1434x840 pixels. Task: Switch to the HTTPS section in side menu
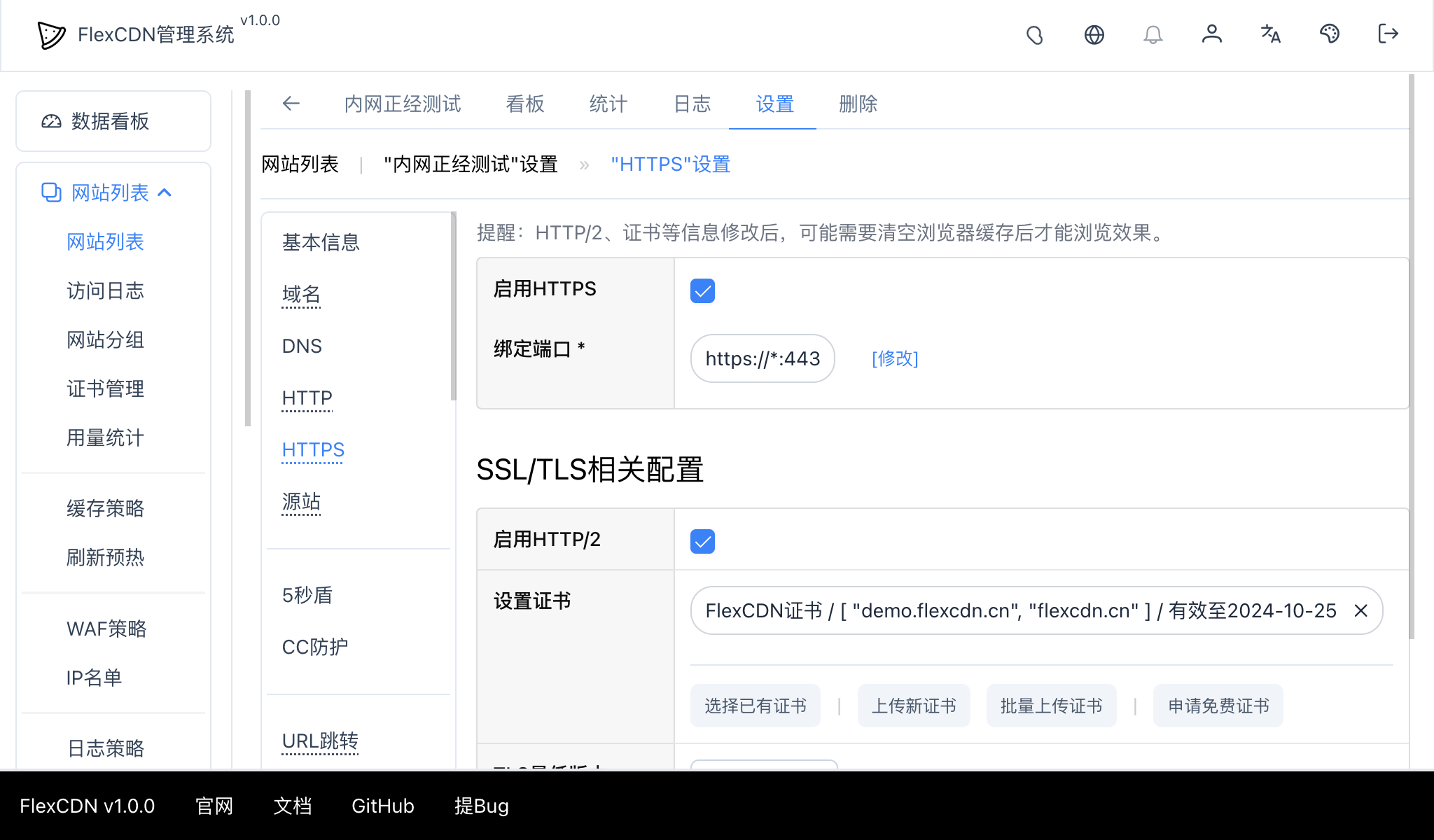(313, 449)
